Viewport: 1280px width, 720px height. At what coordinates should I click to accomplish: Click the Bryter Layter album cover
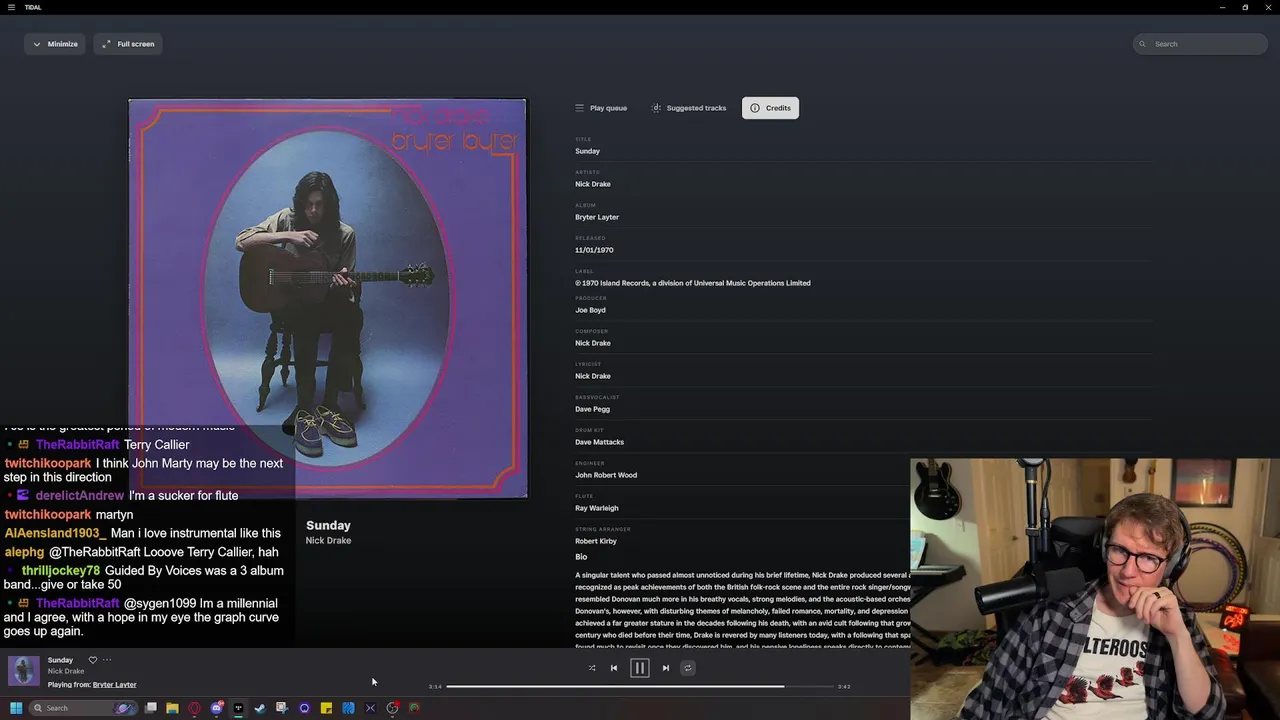327,298
